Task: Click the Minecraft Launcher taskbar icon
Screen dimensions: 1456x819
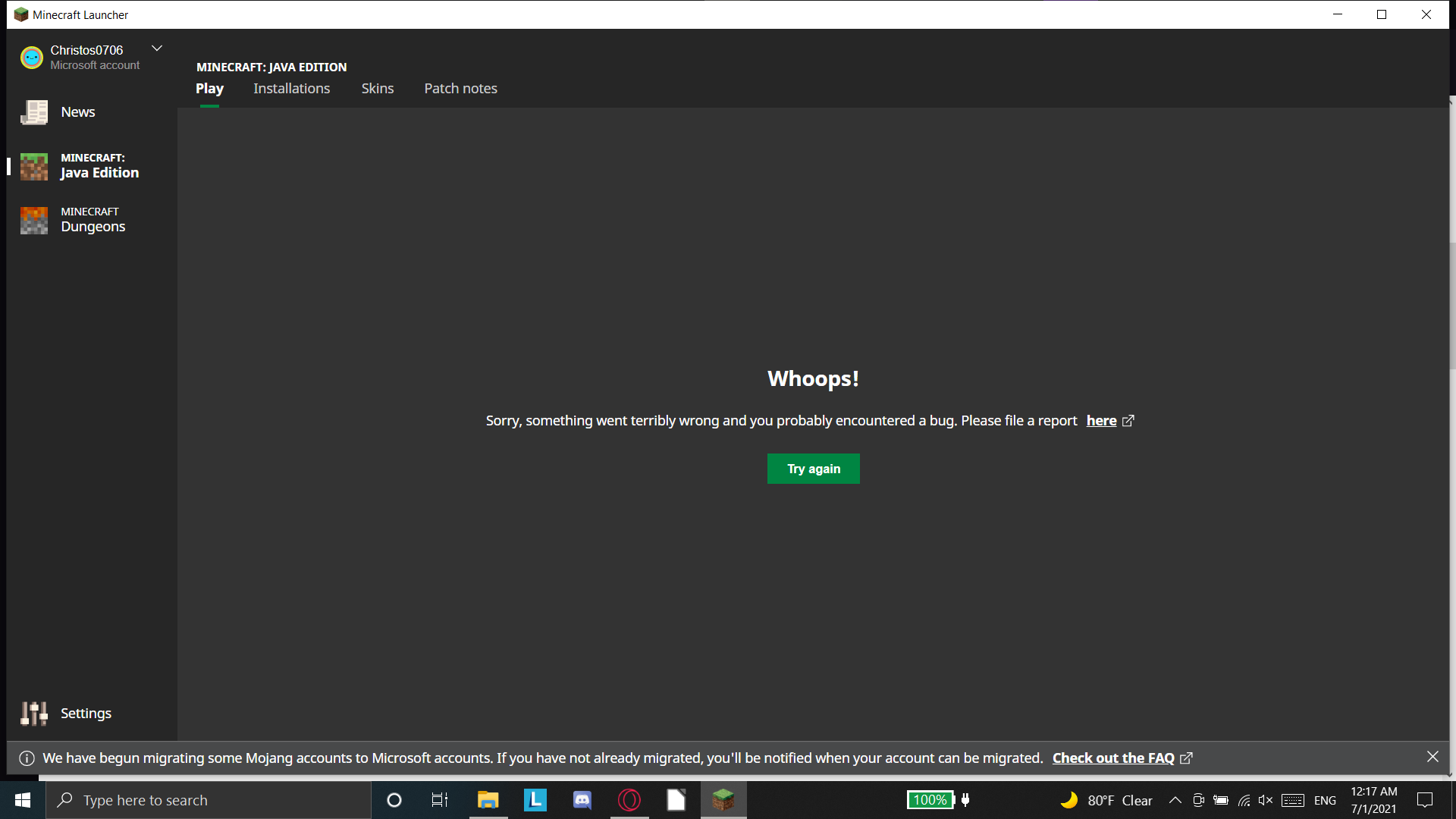Action: [723, 800]
